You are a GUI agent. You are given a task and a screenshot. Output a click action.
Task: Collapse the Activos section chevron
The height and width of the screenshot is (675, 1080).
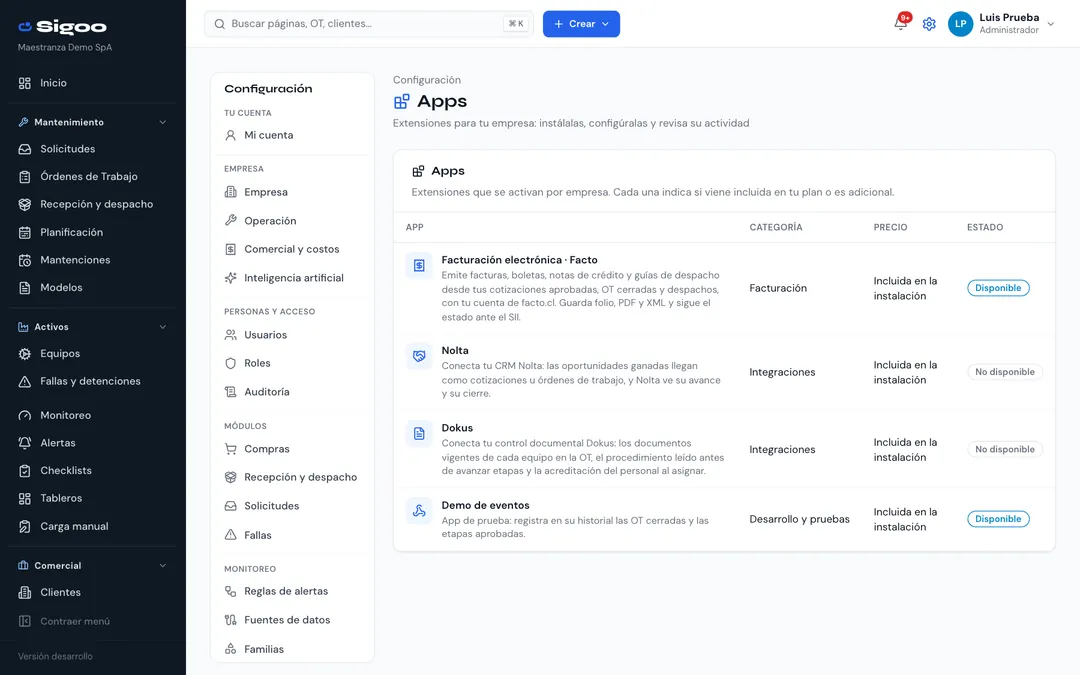pos(163,327)
